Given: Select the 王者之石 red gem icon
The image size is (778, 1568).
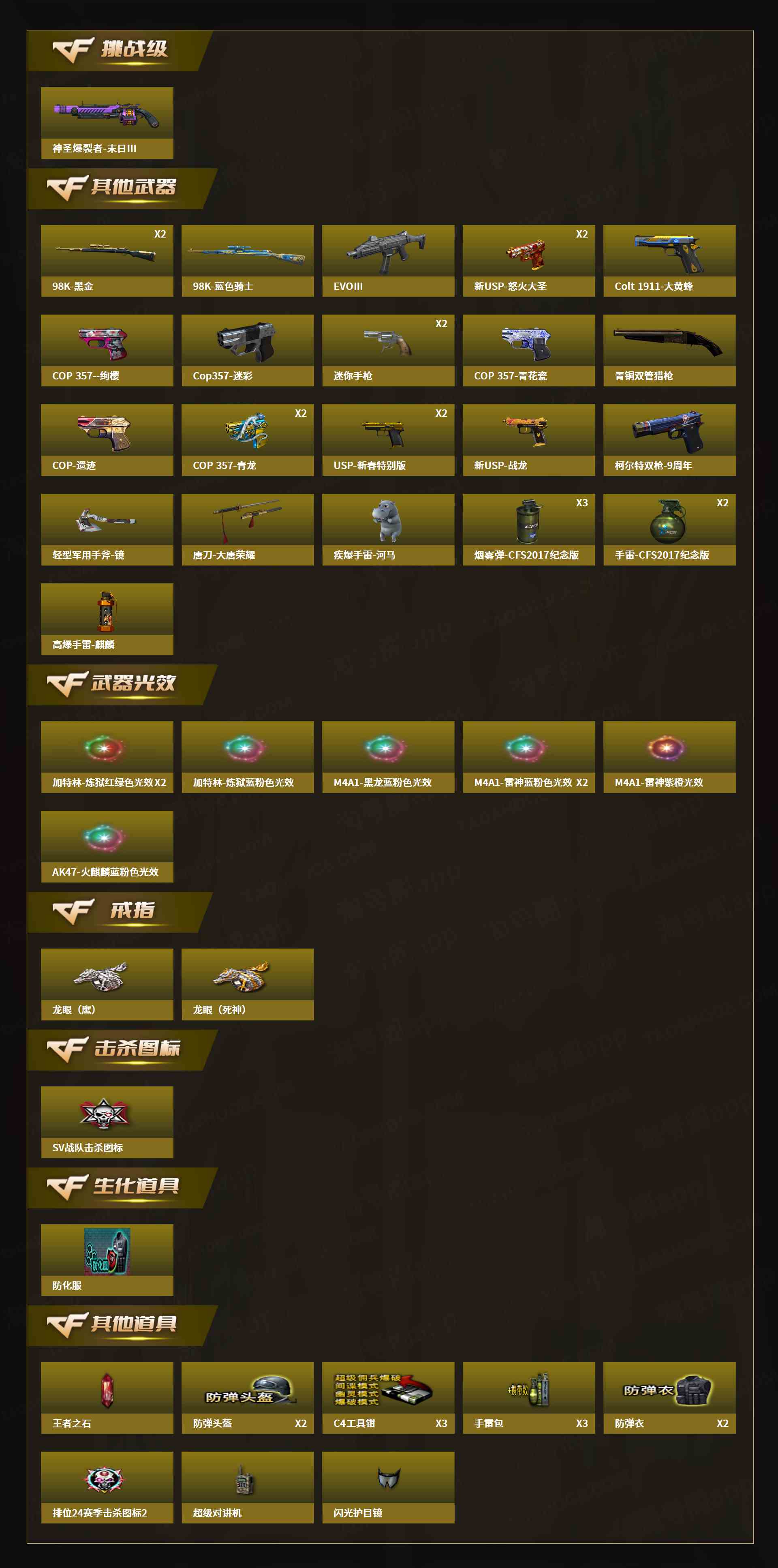Looking at the screenshot, I should tap(107, 1390).
